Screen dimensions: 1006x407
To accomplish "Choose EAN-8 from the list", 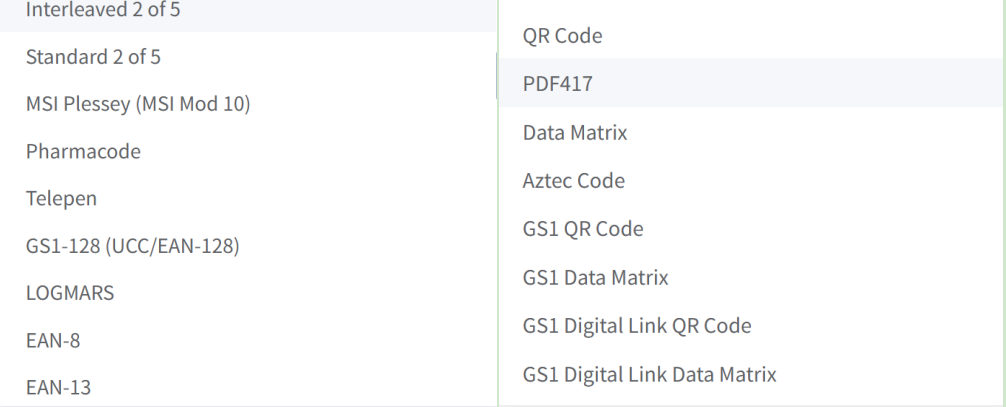I will 53,340.
